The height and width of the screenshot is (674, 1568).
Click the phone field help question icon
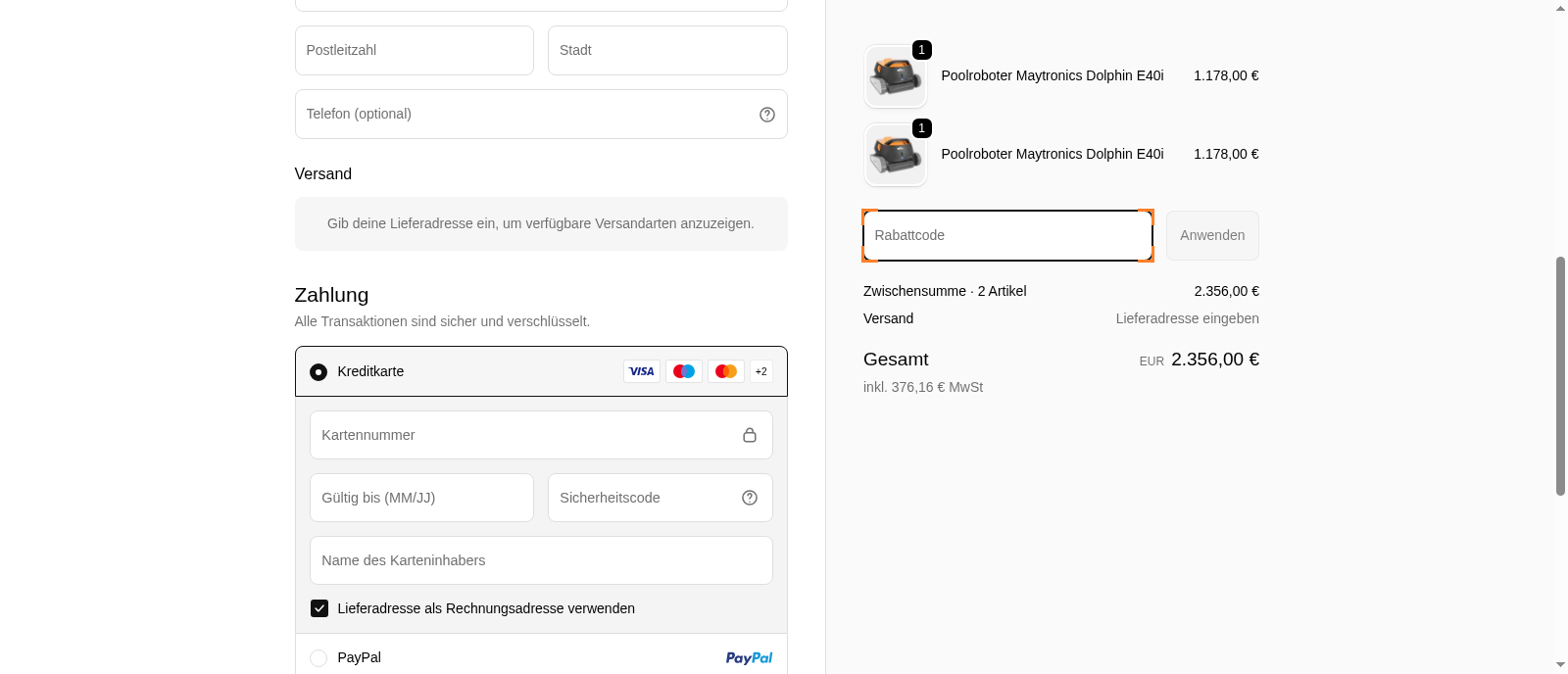[767, 115]
